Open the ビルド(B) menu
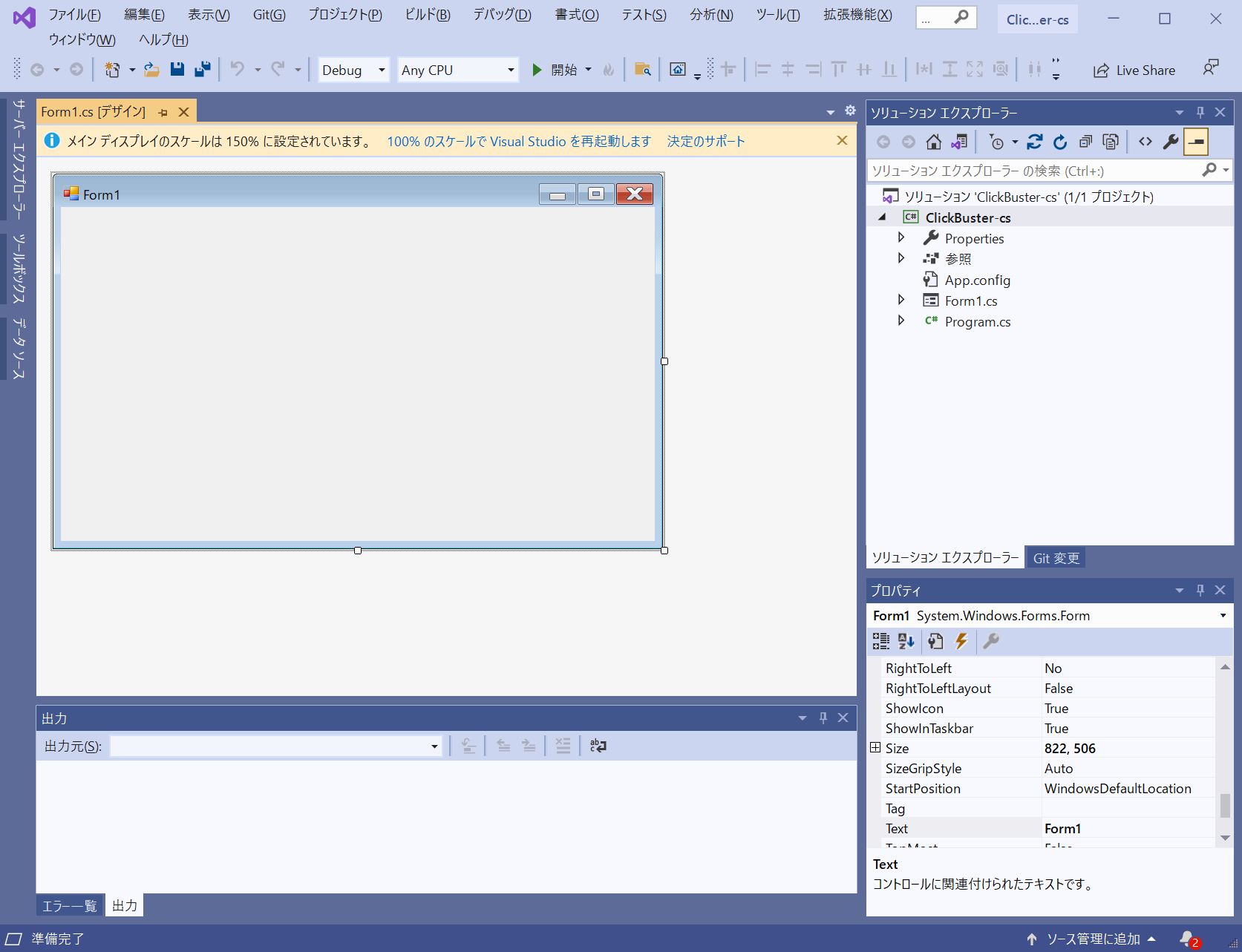 (428, 15)
